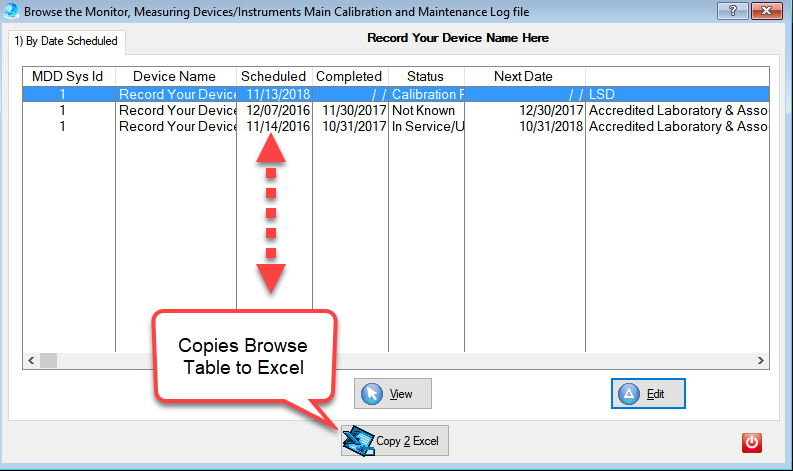This screenshot has height=471, width=793.
Task: Click the horizontal scrollbar thumb
Action: (x=49, y=361)
